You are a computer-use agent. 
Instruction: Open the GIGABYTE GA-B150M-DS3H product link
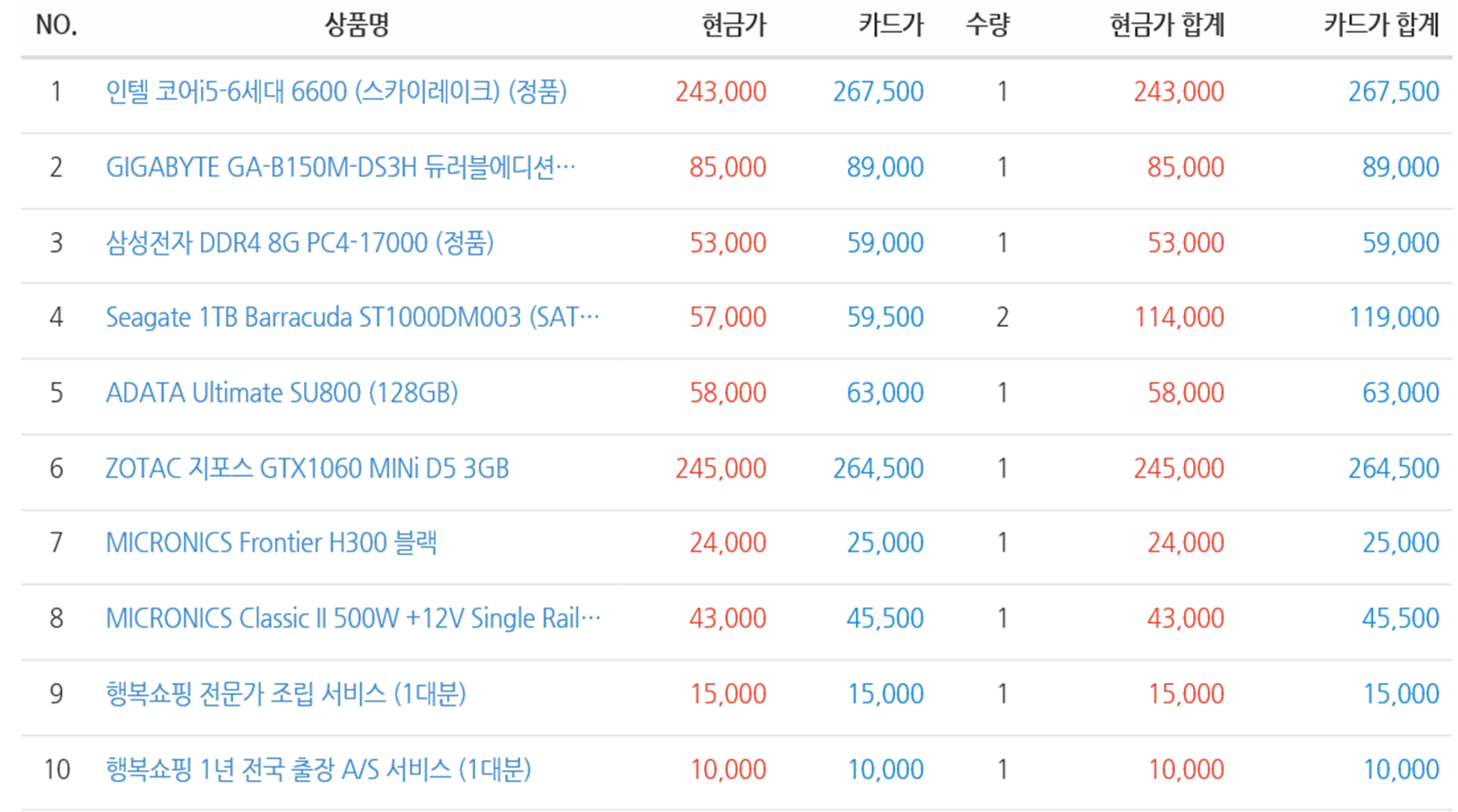(341, 167)
